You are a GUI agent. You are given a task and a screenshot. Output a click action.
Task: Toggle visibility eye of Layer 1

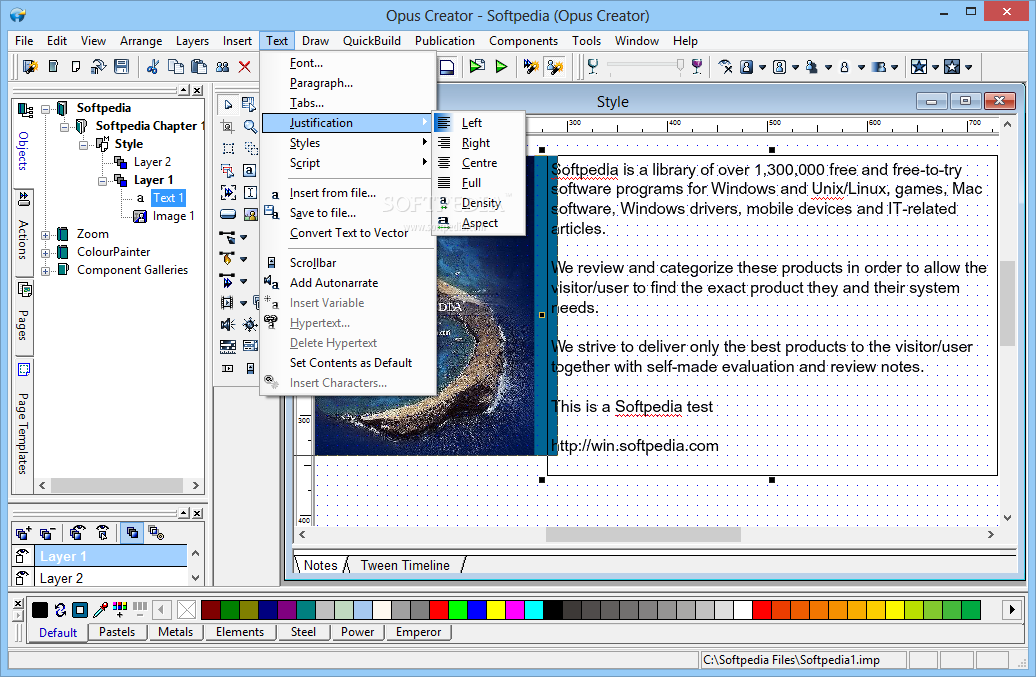tap(22, 556)
